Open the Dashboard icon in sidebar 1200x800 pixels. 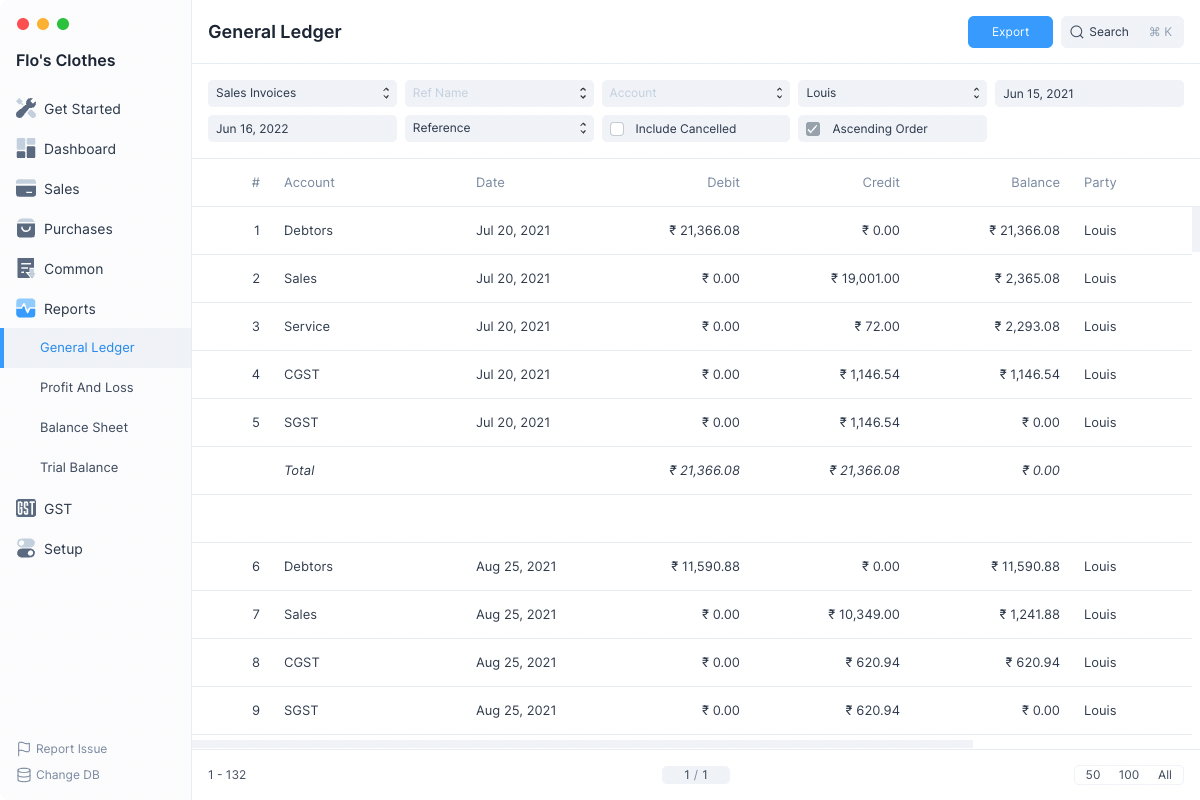click(26, 149)
